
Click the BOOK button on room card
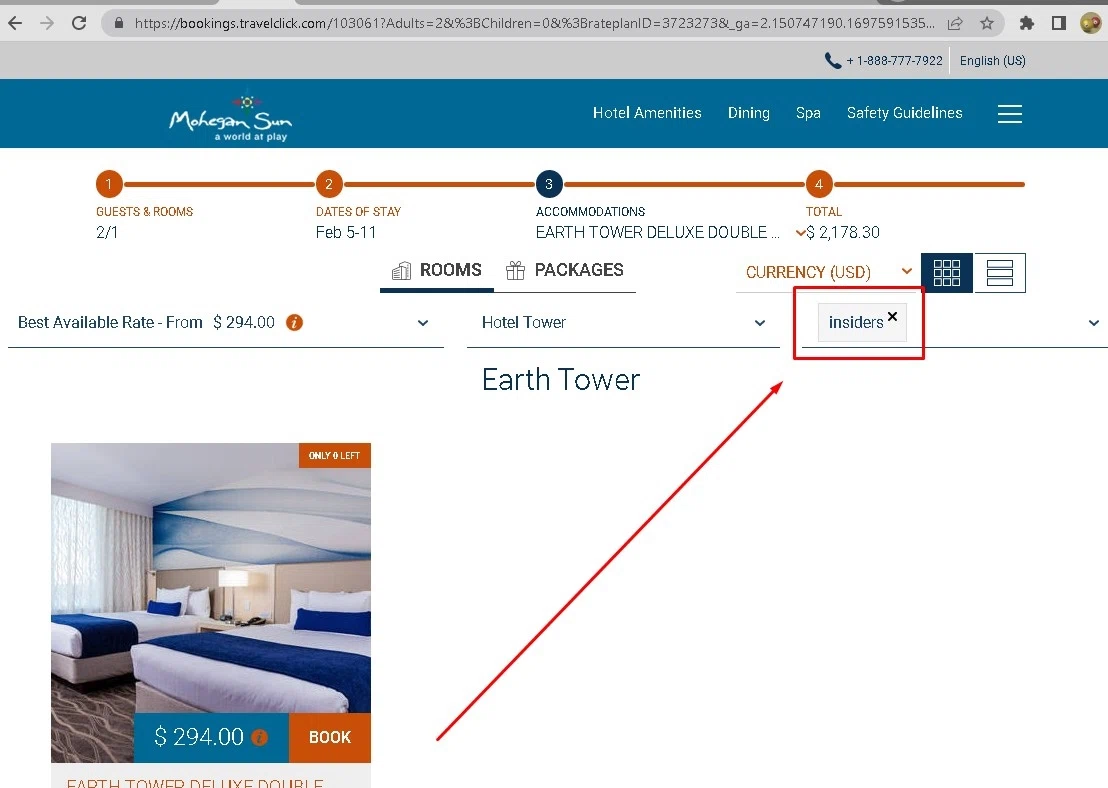[330, 738]
